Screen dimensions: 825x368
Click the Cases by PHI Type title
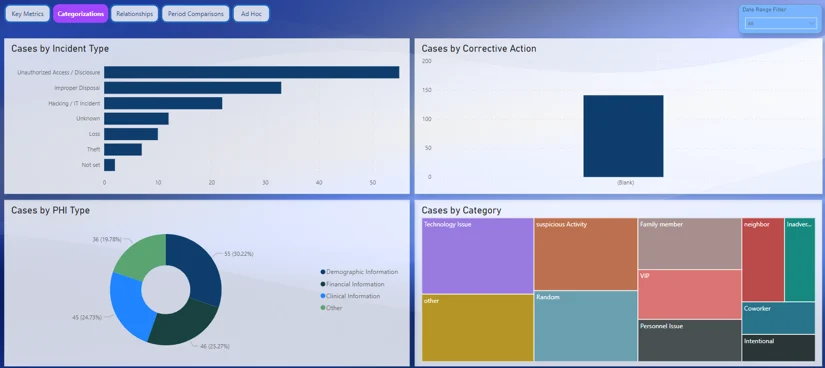(x=51, y=210)
